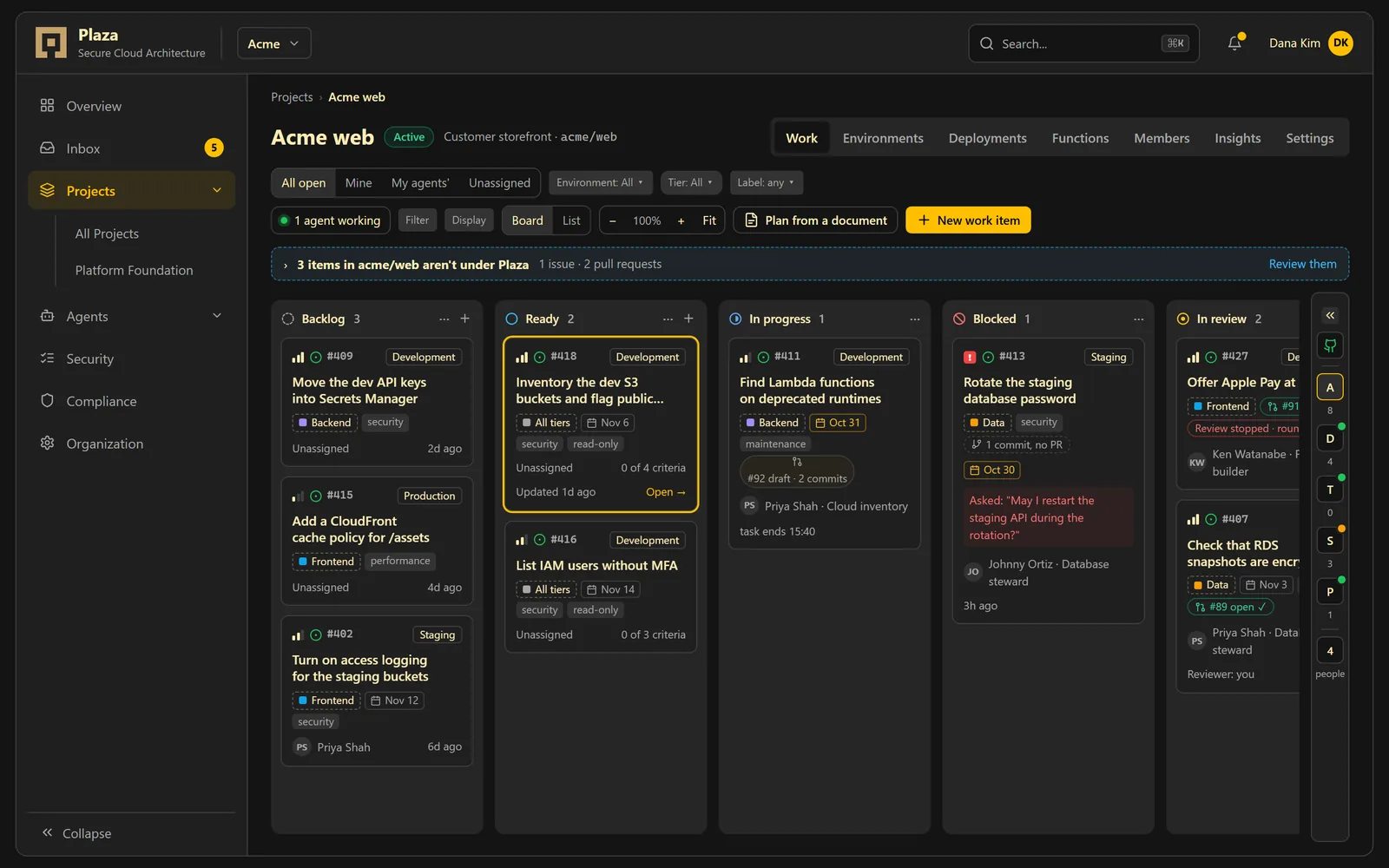The width and height of the screenshot is (1389, 868).
Task: Open the notifications bell
Action: point(1234,43)
